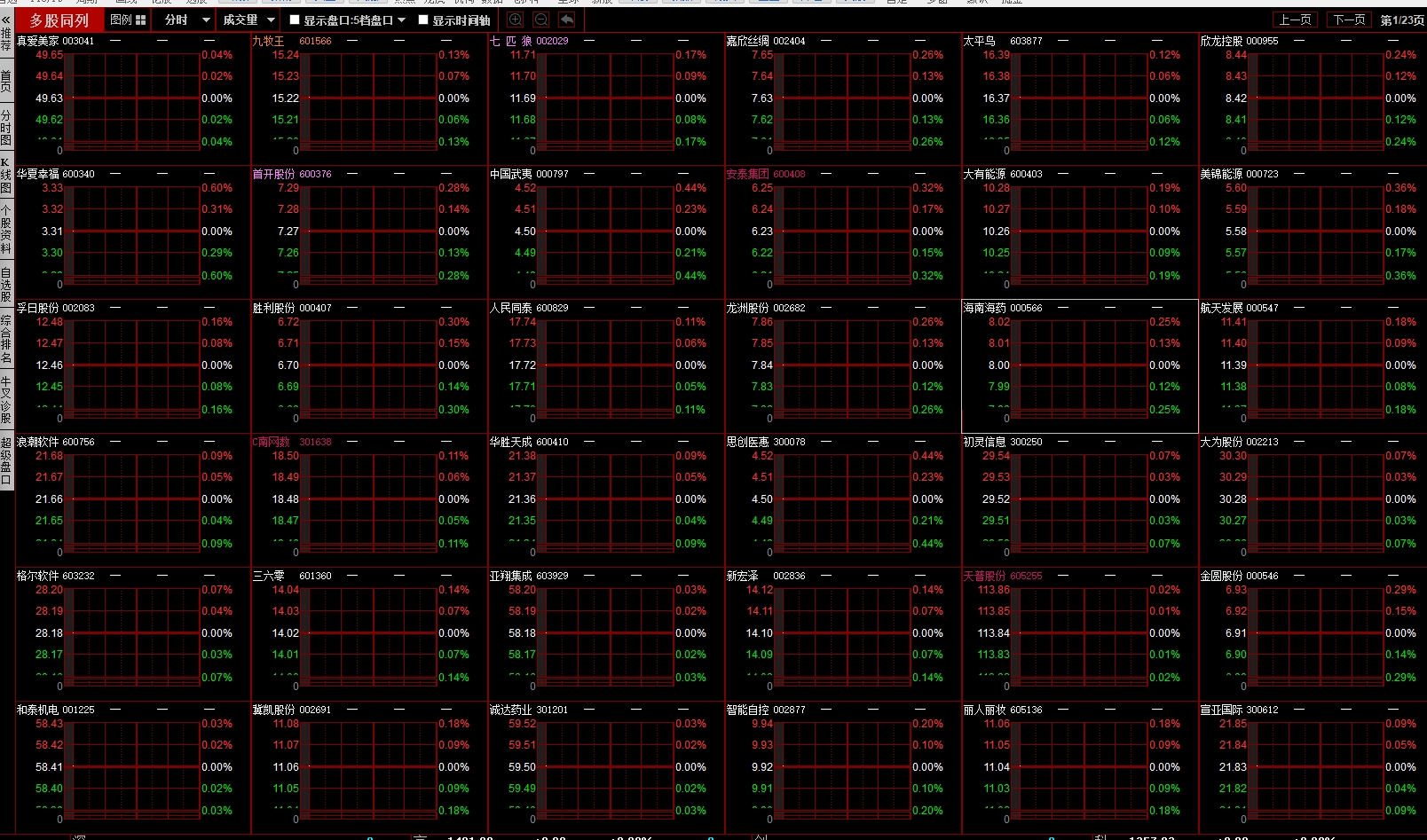1427x840 pixels.
Task: Click the 上一页 previous page button
Action: click(x=1295, y=20)
